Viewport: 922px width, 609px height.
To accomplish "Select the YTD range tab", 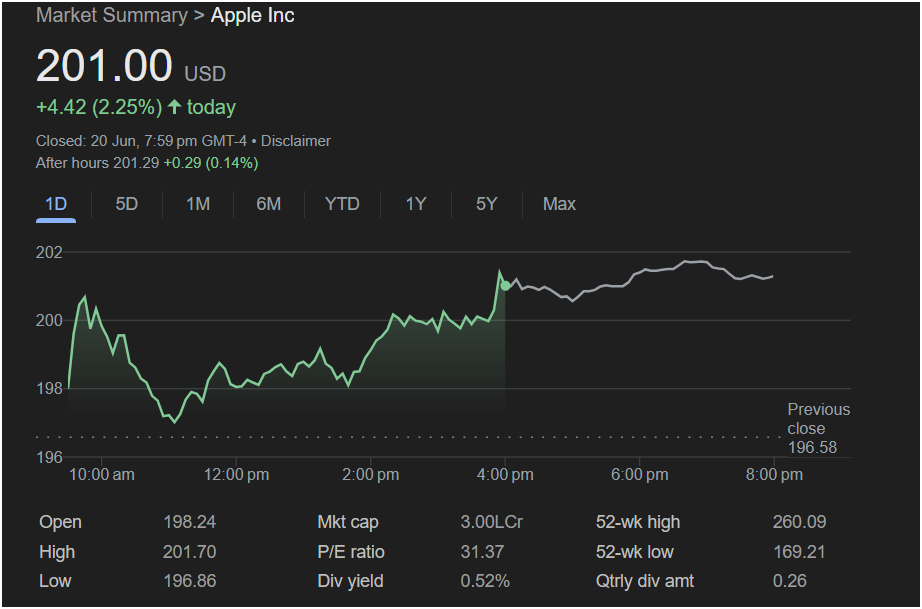I will [342, 204].
